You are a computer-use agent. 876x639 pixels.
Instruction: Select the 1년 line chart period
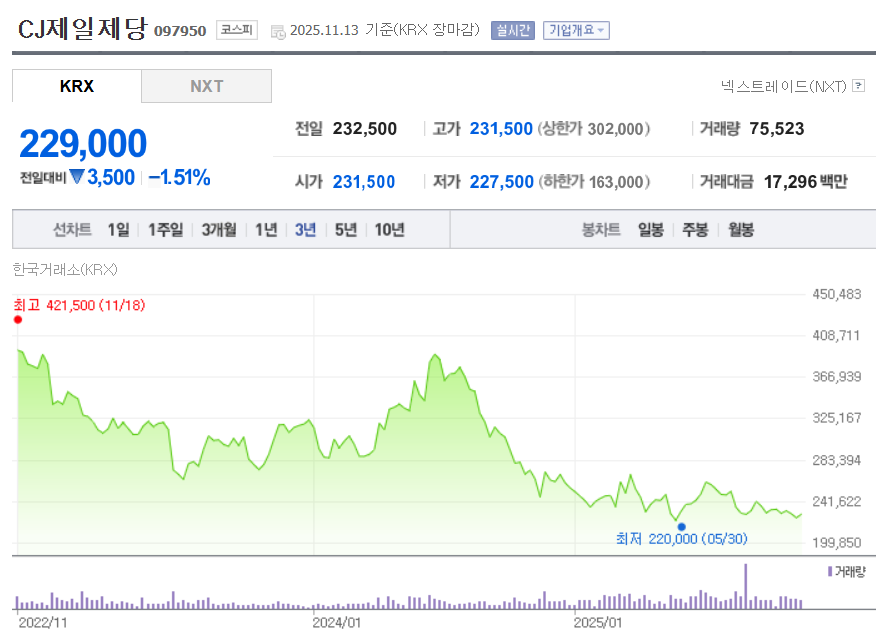coord(266,230)
